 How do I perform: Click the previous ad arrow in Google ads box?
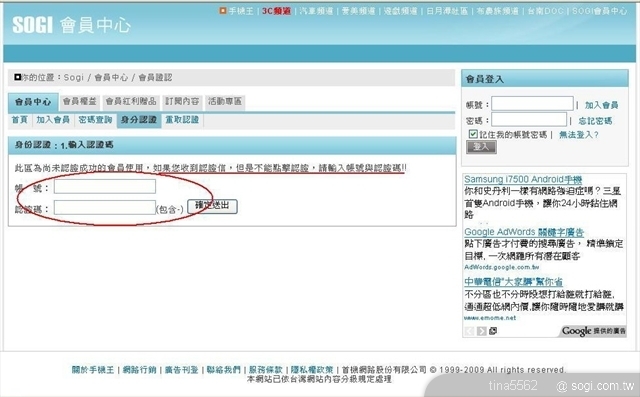[x=469, y=331]
